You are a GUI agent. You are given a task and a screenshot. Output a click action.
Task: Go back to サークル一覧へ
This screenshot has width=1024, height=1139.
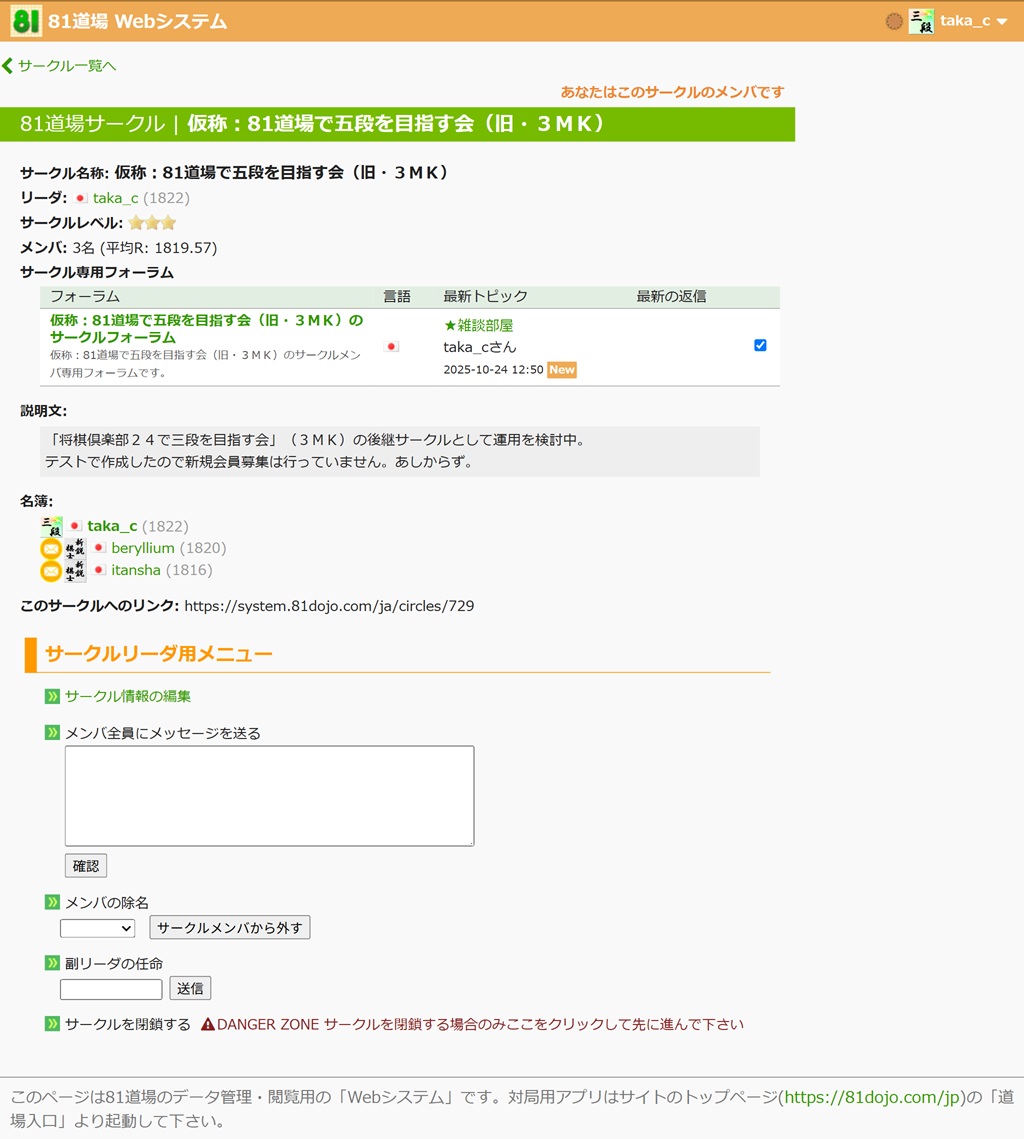(59, 66)
